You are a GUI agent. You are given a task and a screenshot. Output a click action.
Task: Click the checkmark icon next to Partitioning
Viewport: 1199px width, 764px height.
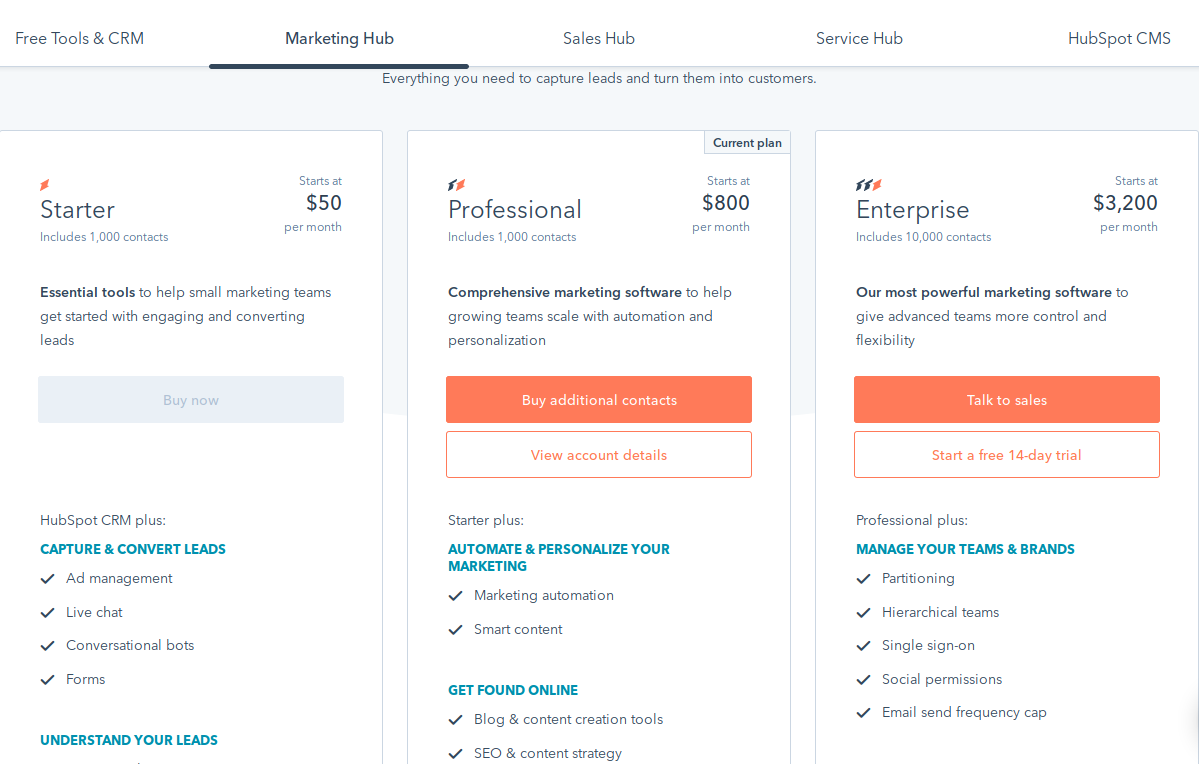pyautogui.click(x=863, y=579)
